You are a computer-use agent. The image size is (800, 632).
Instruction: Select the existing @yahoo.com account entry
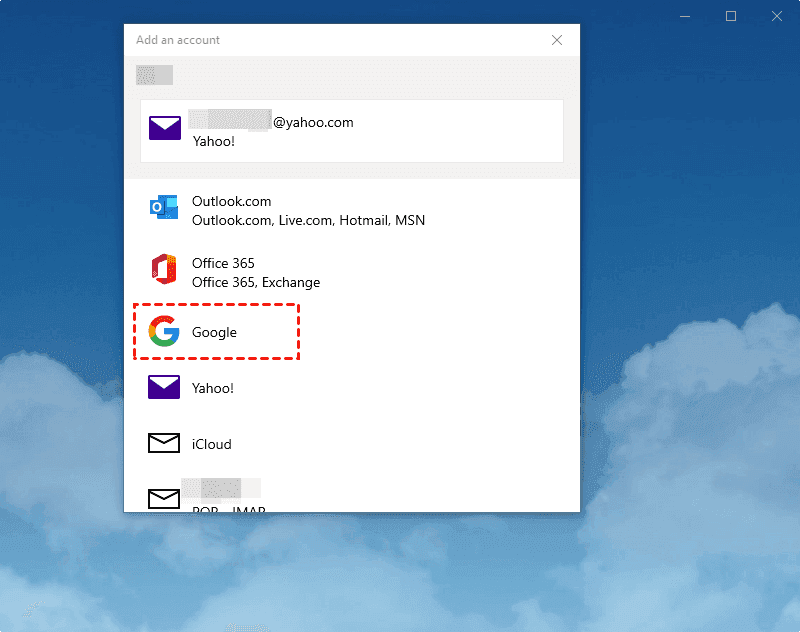[352, 131]
